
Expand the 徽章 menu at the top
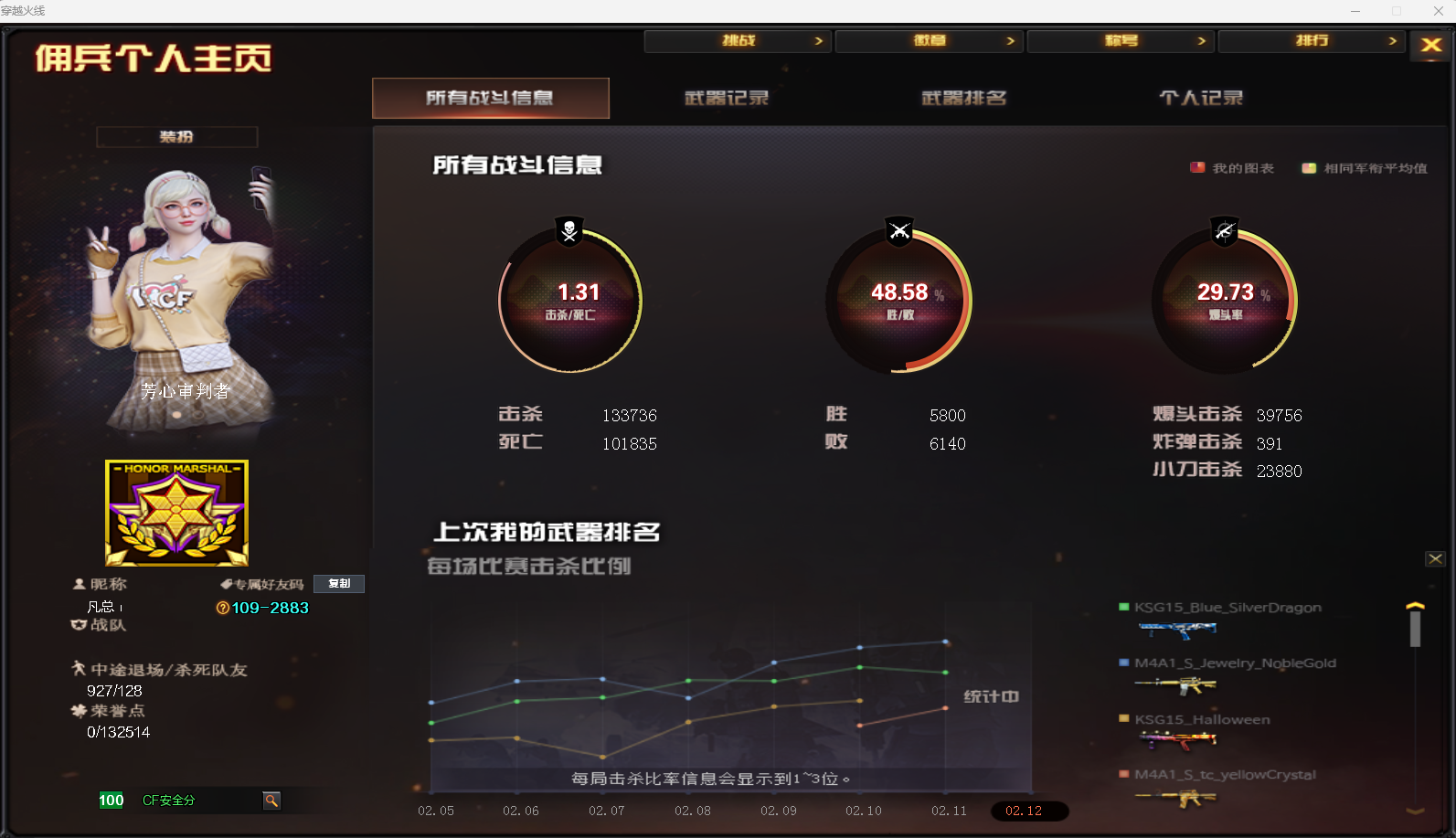[929, 41]
